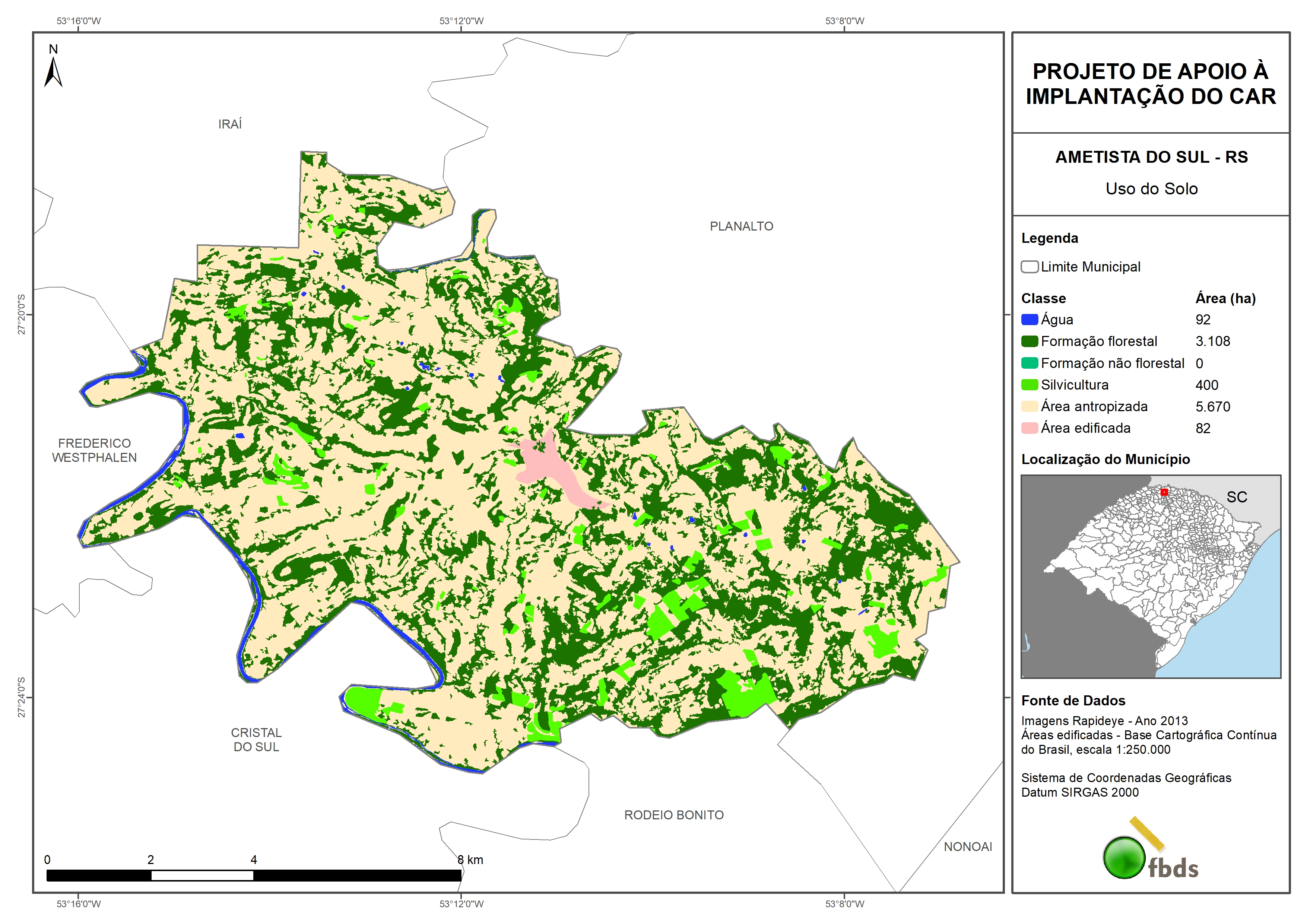Click the RODEIO BONITO label

click(x=674, y=815)
